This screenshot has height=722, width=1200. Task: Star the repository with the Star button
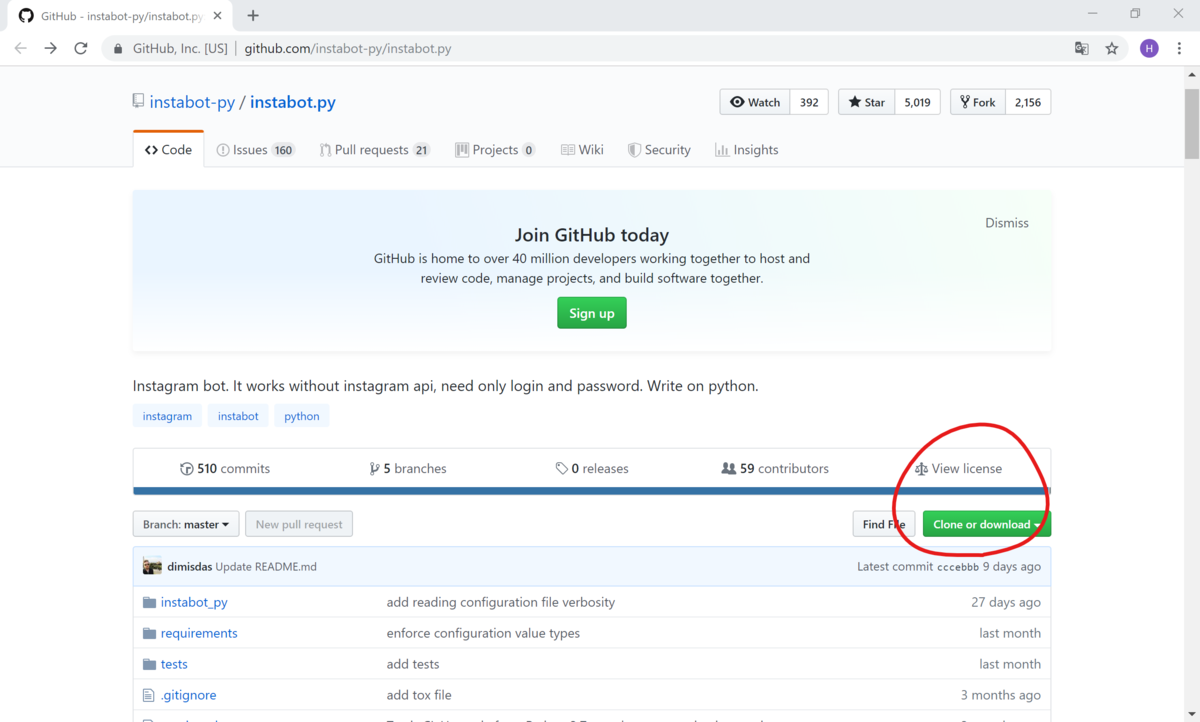point(867,102)
